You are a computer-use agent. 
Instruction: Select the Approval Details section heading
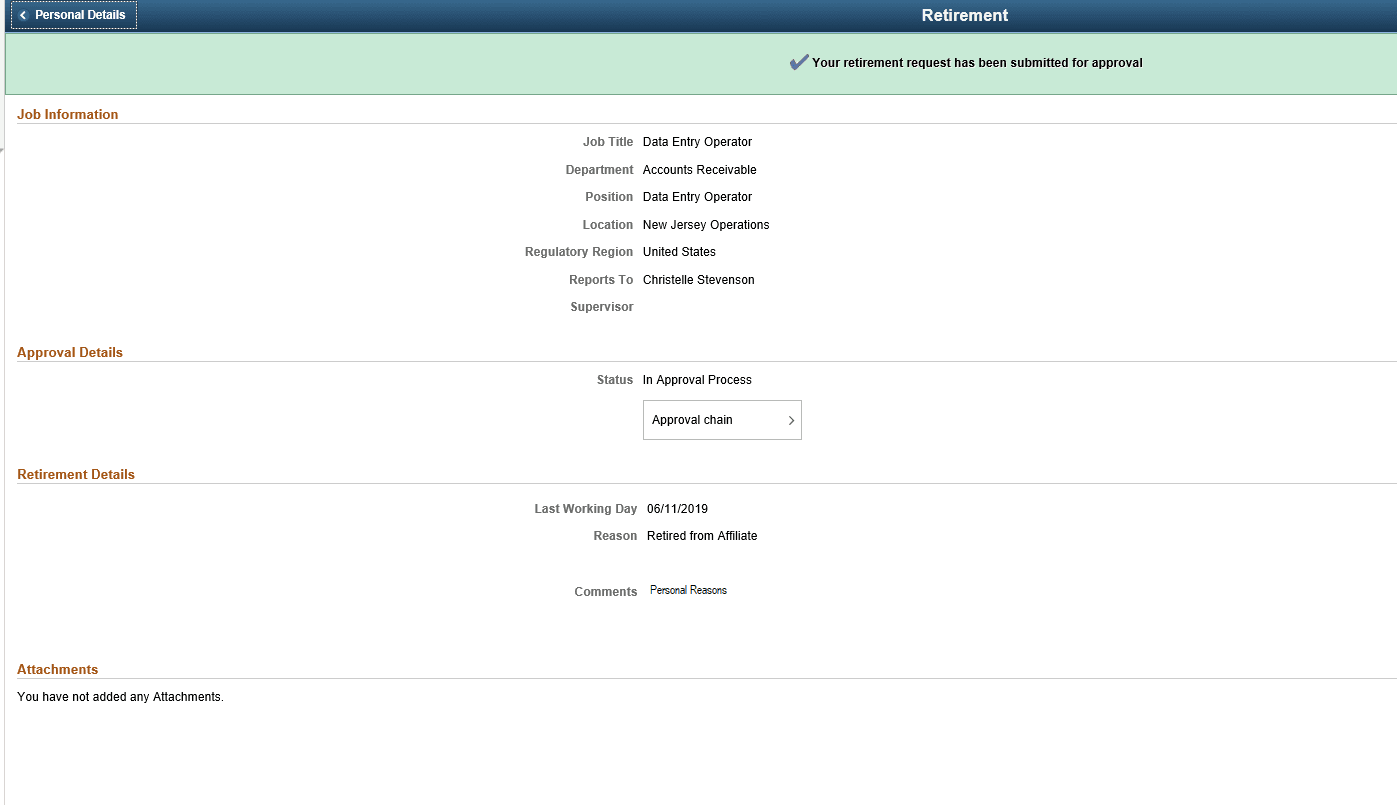pos(70,353)
